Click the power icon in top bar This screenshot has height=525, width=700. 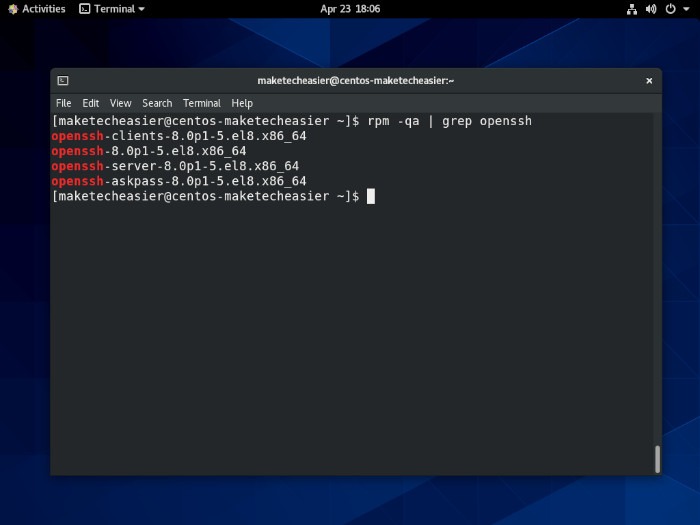[671, 9]
